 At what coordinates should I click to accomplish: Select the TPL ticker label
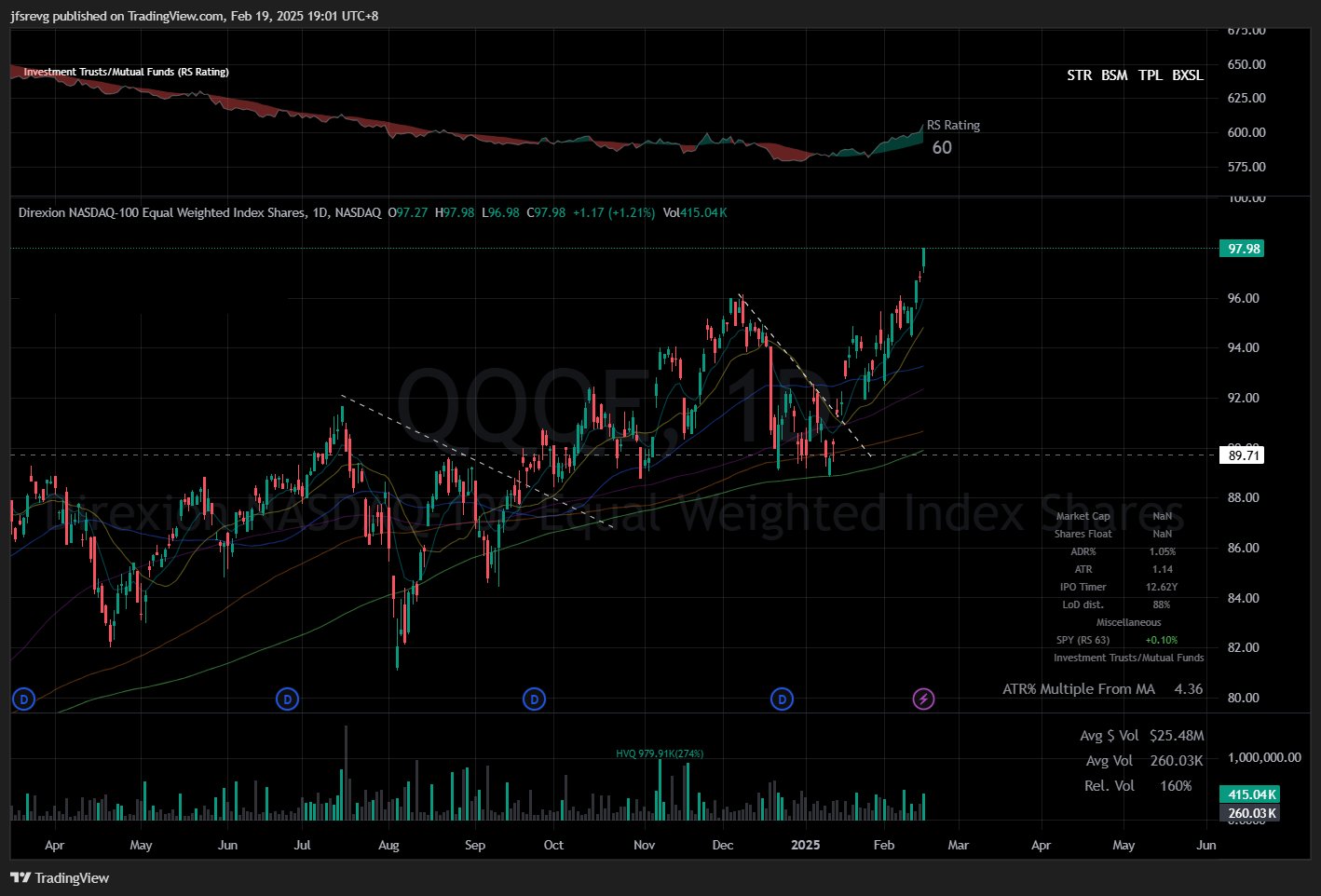[x=1151, y=75]
